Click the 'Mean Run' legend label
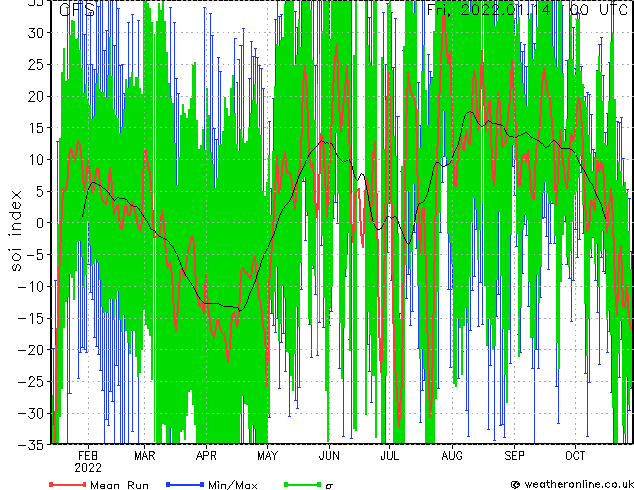634x490 pixels. 119,485
